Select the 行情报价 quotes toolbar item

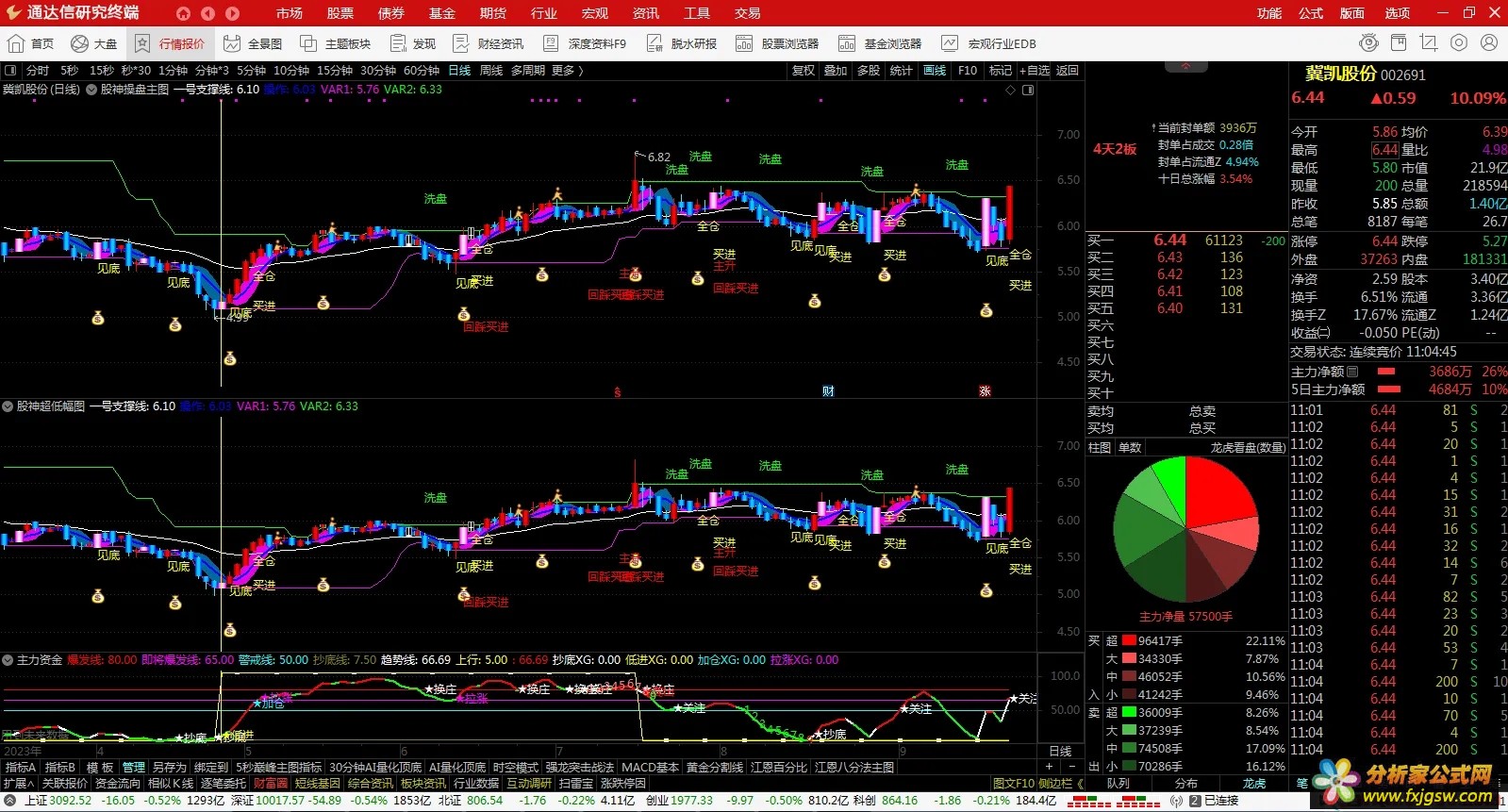coord(170,43)
